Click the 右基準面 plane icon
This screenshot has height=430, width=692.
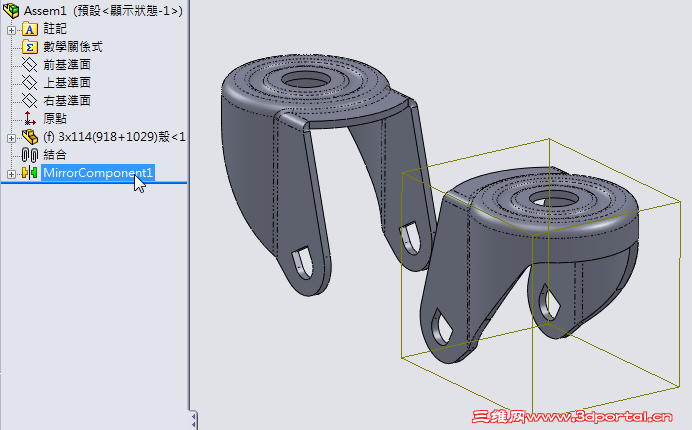tap(30, 101)
